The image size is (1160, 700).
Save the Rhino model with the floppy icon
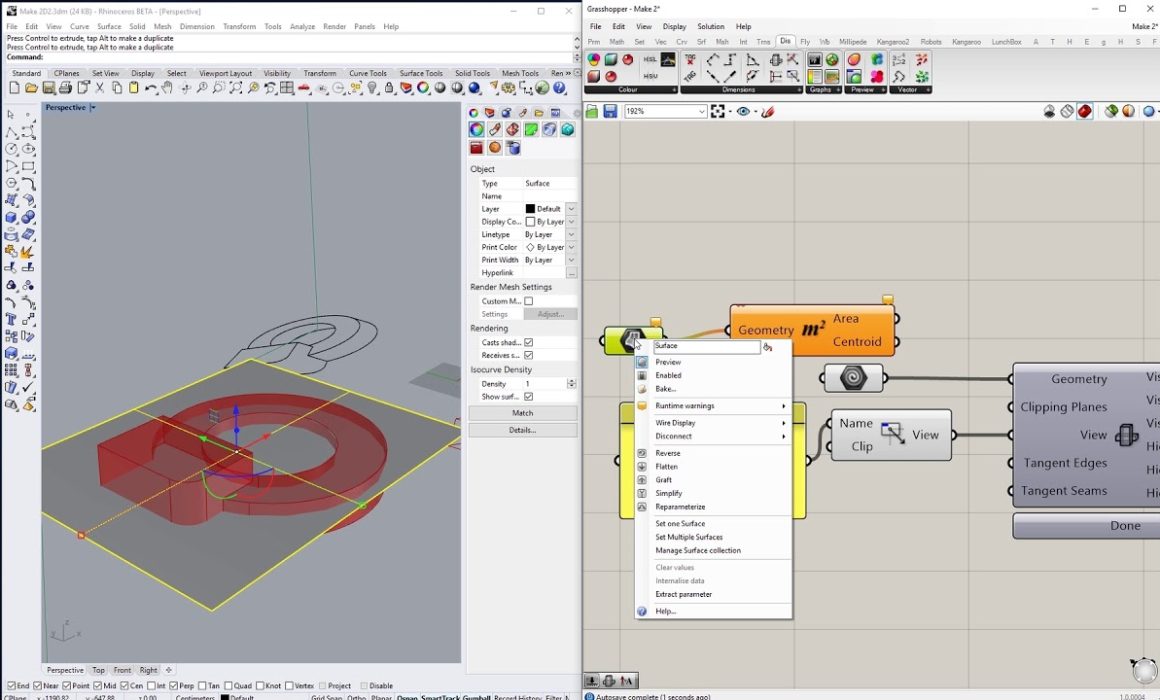tap(48, 88)
